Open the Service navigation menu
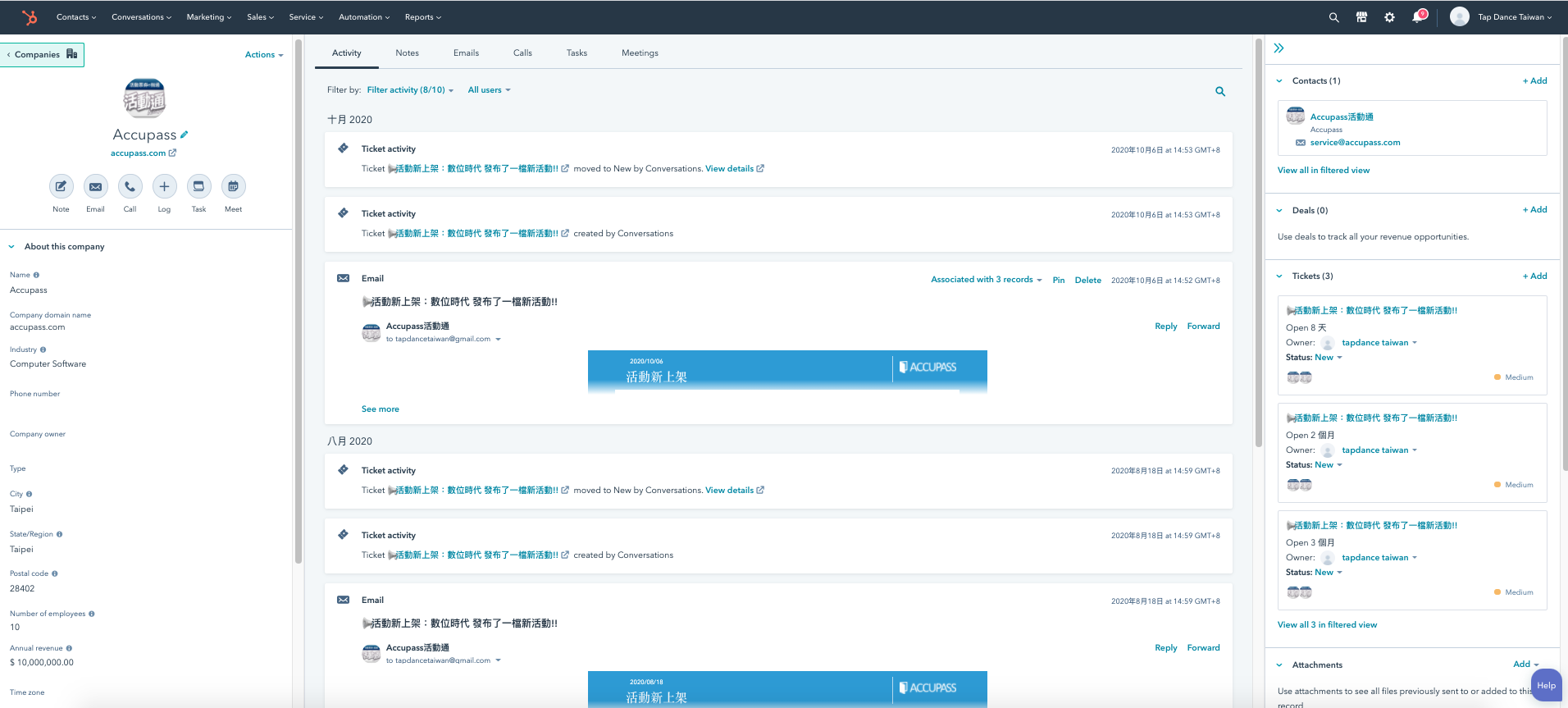This screenshot has height=708, width=1568. (x=306, y=17)
